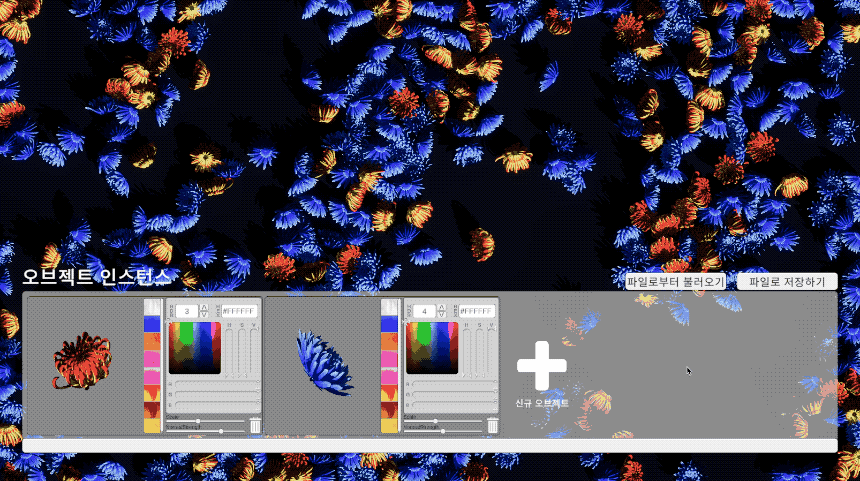Viewport: 860px width, 481px height.
Task: Click the S vertical slider in red flower panel
Action: point(242,351)
